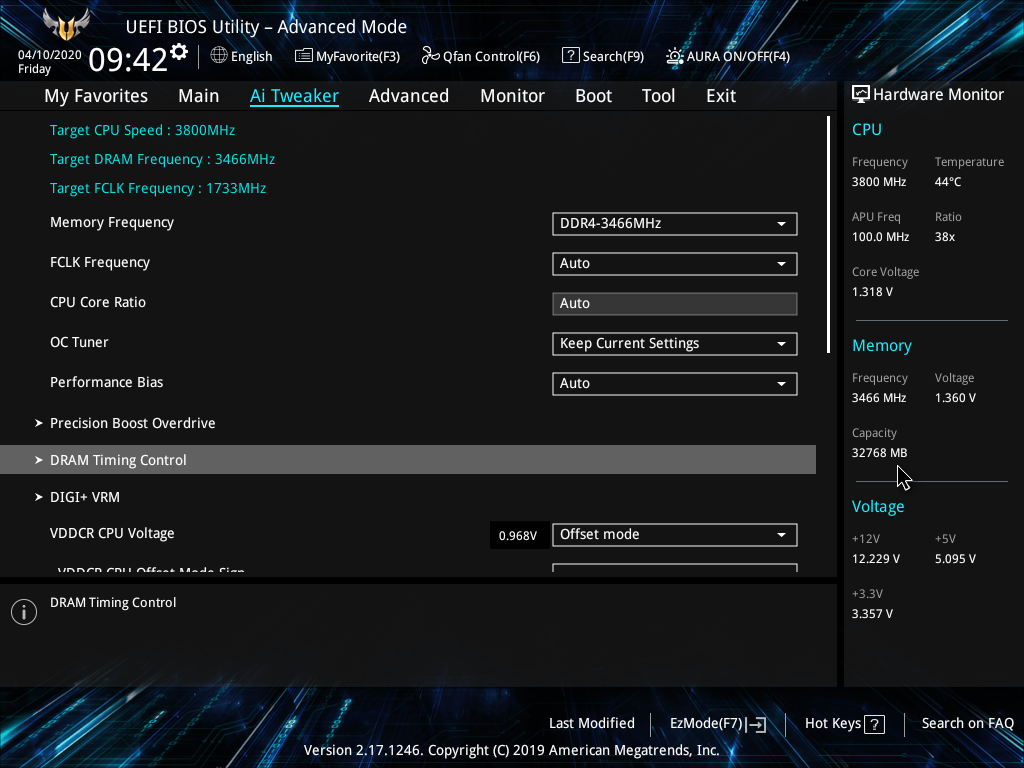Open the Tool tab

tap(658, 96)
